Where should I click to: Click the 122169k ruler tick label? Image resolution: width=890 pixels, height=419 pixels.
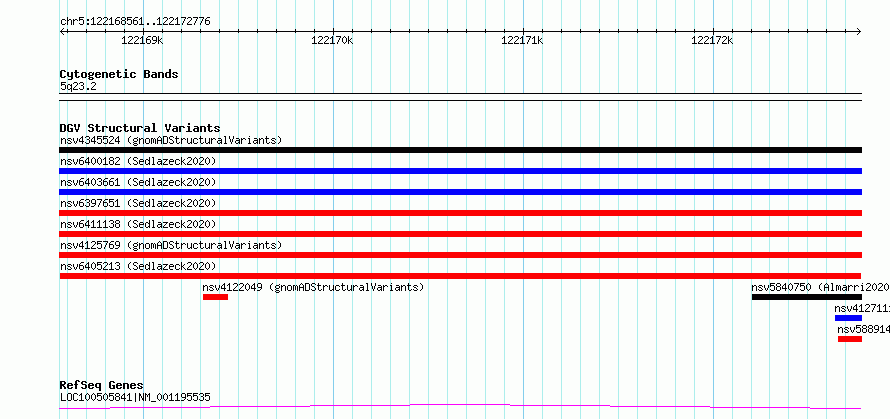pyautogui.click(x=142, y=40)
